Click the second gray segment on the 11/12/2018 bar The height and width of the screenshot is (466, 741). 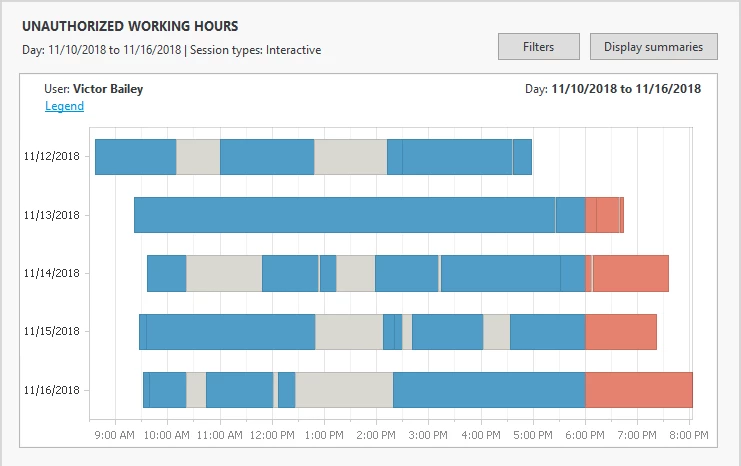(350, 157)
